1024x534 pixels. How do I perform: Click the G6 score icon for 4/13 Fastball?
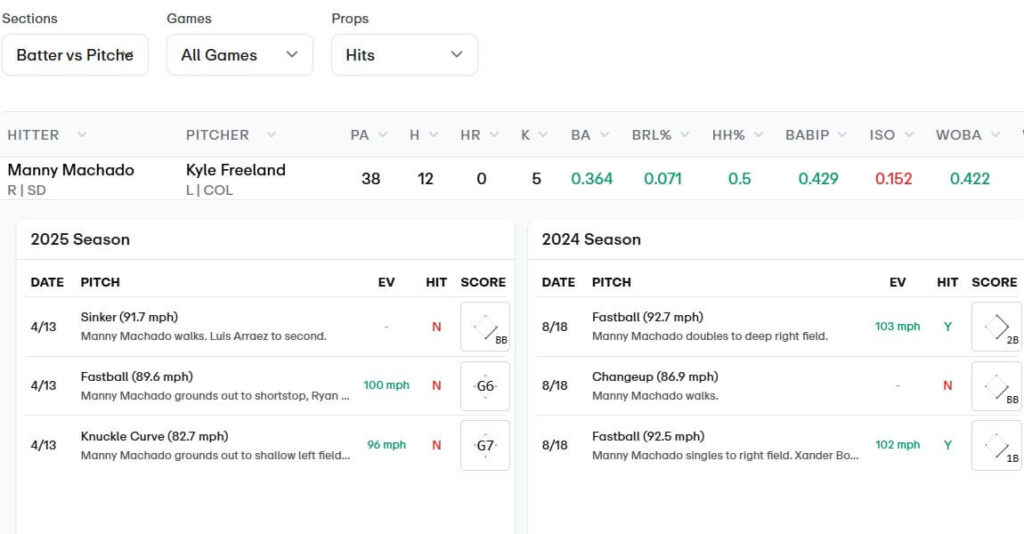point(485,386)
